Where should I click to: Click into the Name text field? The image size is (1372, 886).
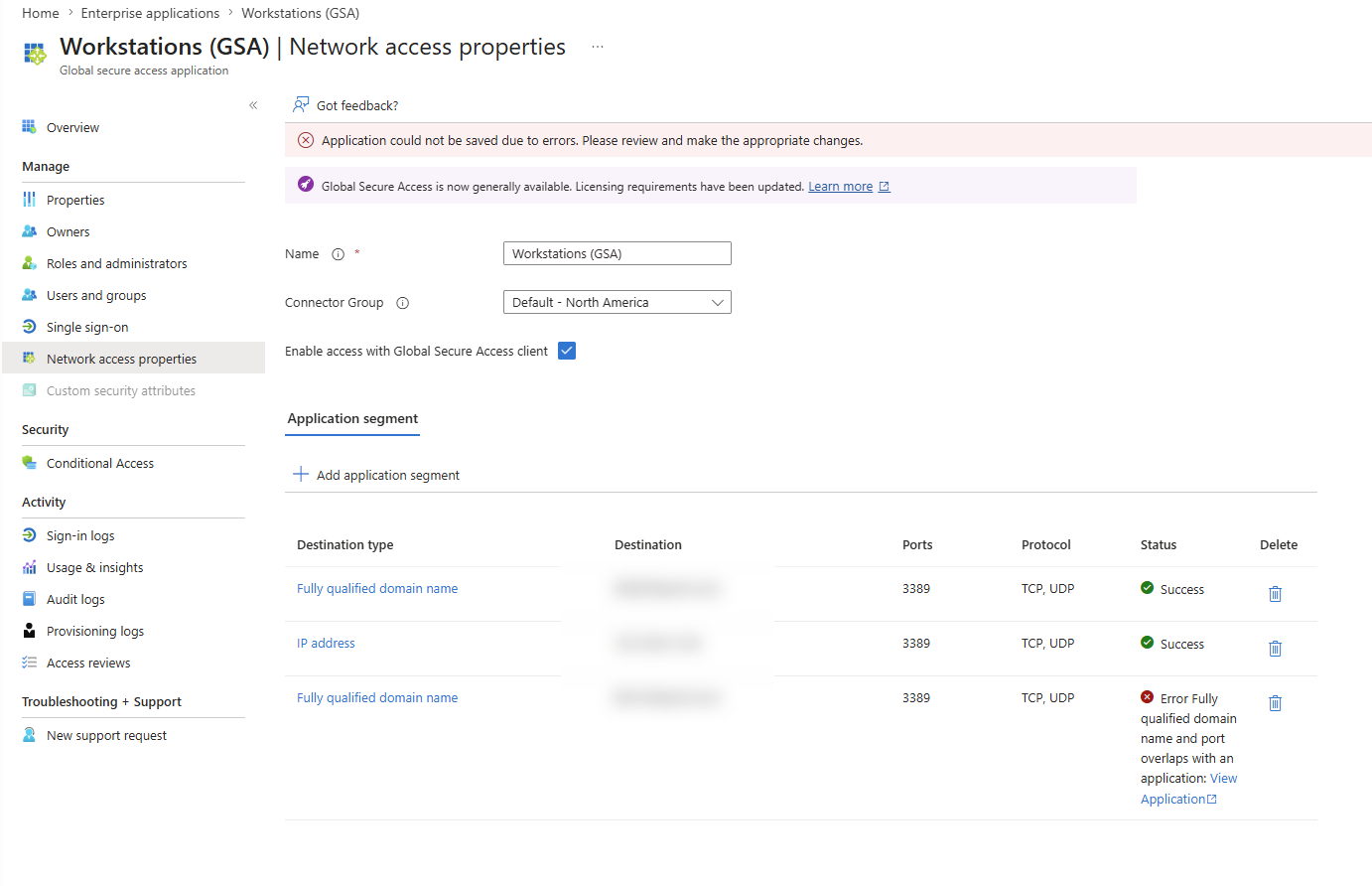617,253
